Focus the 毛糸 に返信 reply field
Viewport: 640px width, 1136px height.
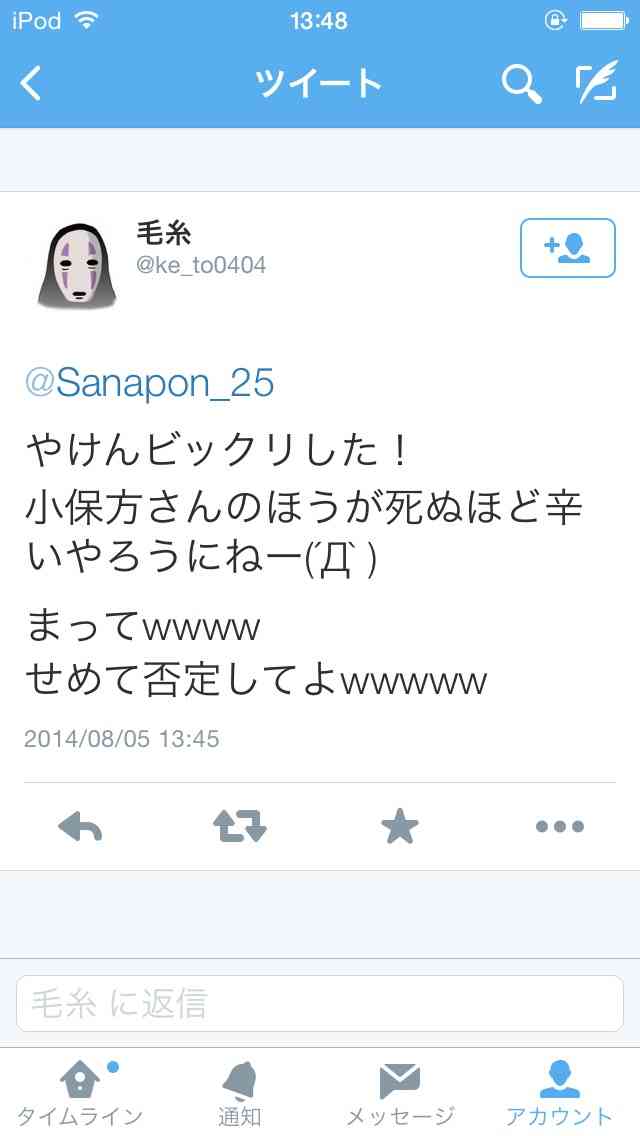click(320, 1003)
